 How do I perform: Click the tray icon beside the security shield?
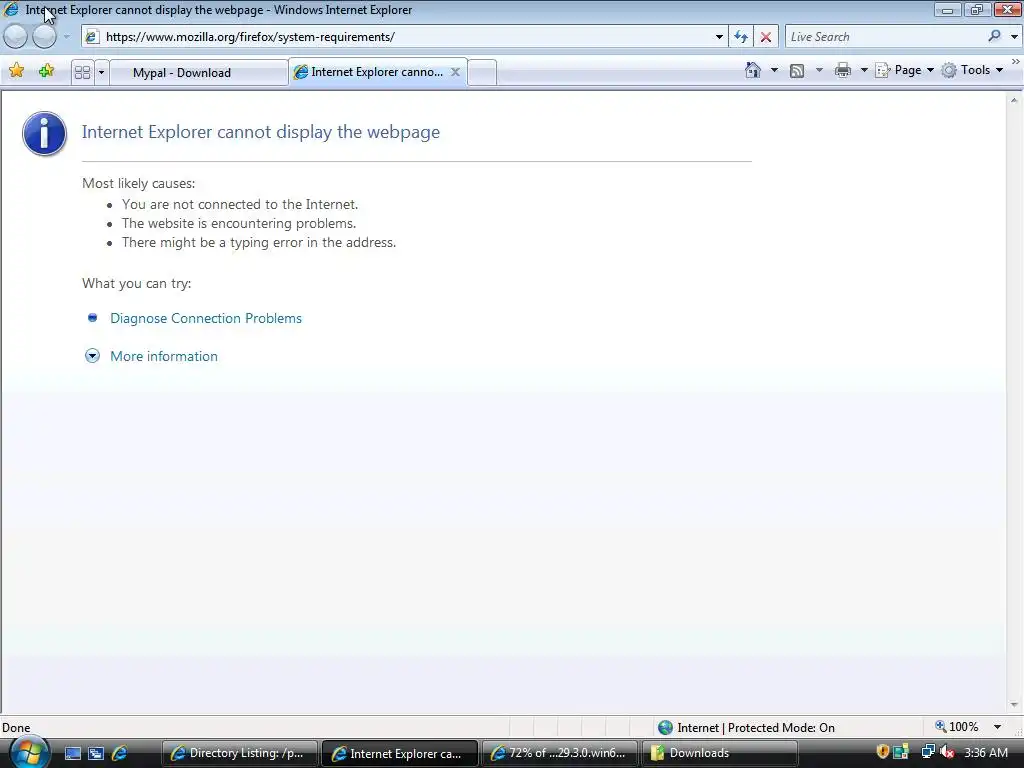902,752
